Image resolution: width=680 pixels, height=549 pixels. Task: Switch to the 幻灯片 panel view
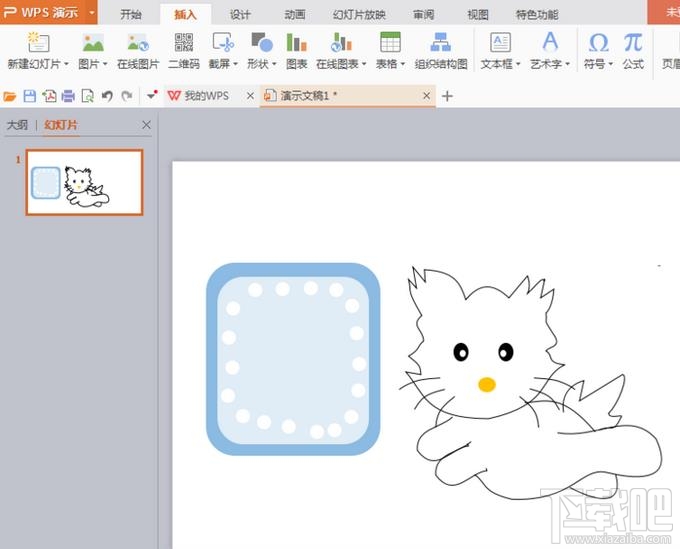[61, 125]
